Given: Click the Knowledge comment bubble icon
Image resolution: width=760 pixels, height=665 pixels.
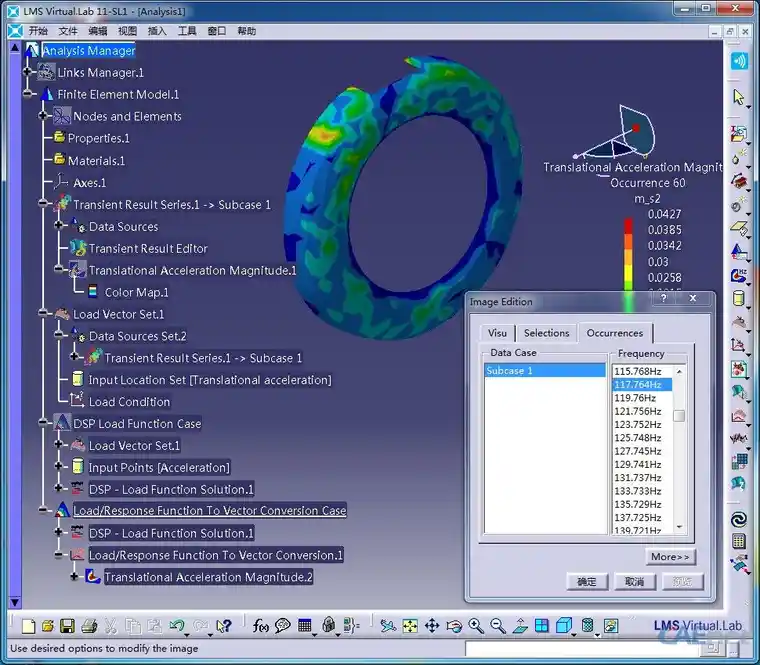Looking at the screenshot, I should click(x=283, y=626).
